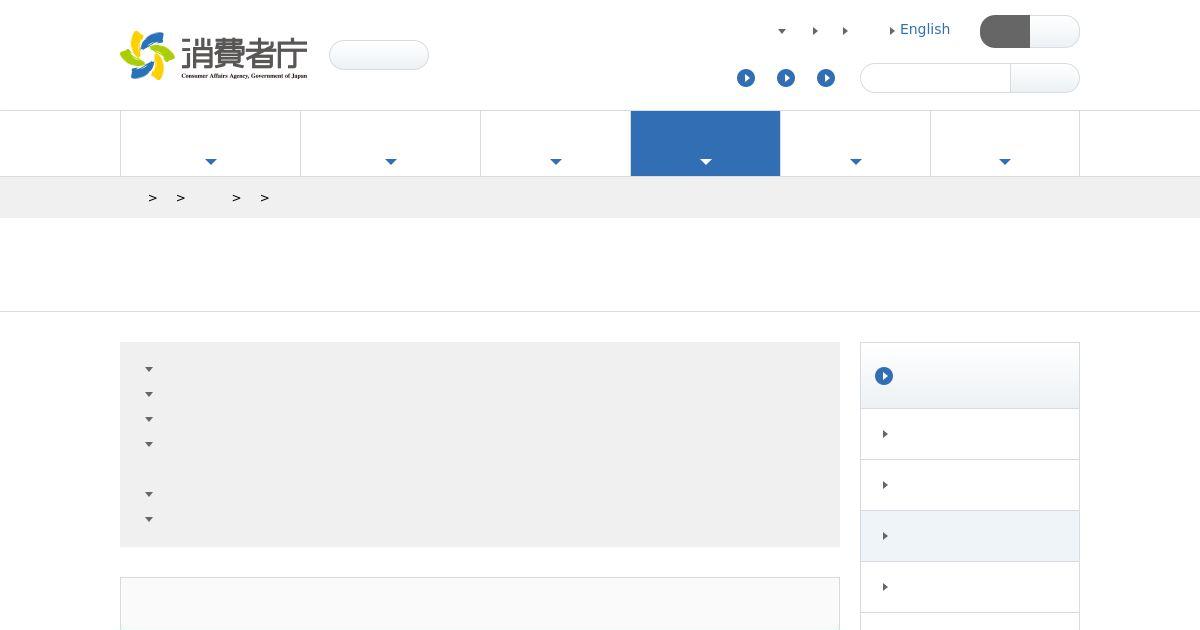Click the arrow icon in highlighted sidebar item

point(885,536)
